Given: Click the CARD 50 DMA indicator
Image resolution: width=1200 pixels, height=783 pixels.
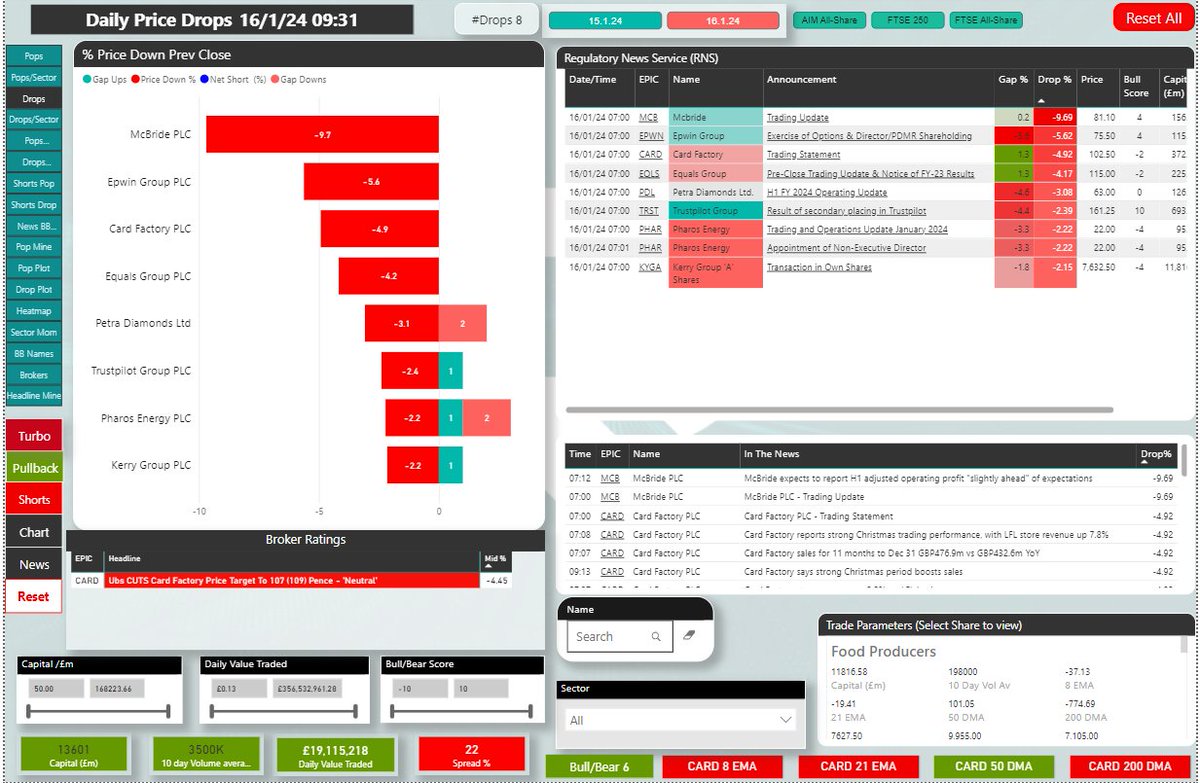Looking at the screenshot, I should tap(993, 767).
